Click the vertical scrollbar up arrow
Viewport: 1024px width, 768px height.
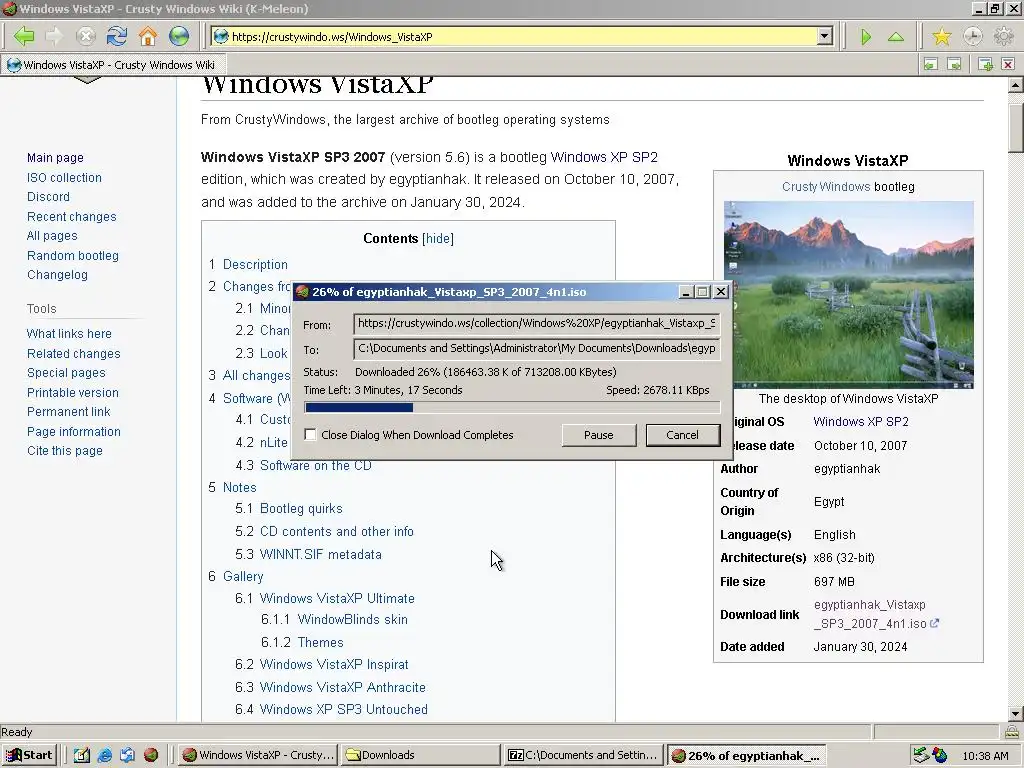[1016, 85]
